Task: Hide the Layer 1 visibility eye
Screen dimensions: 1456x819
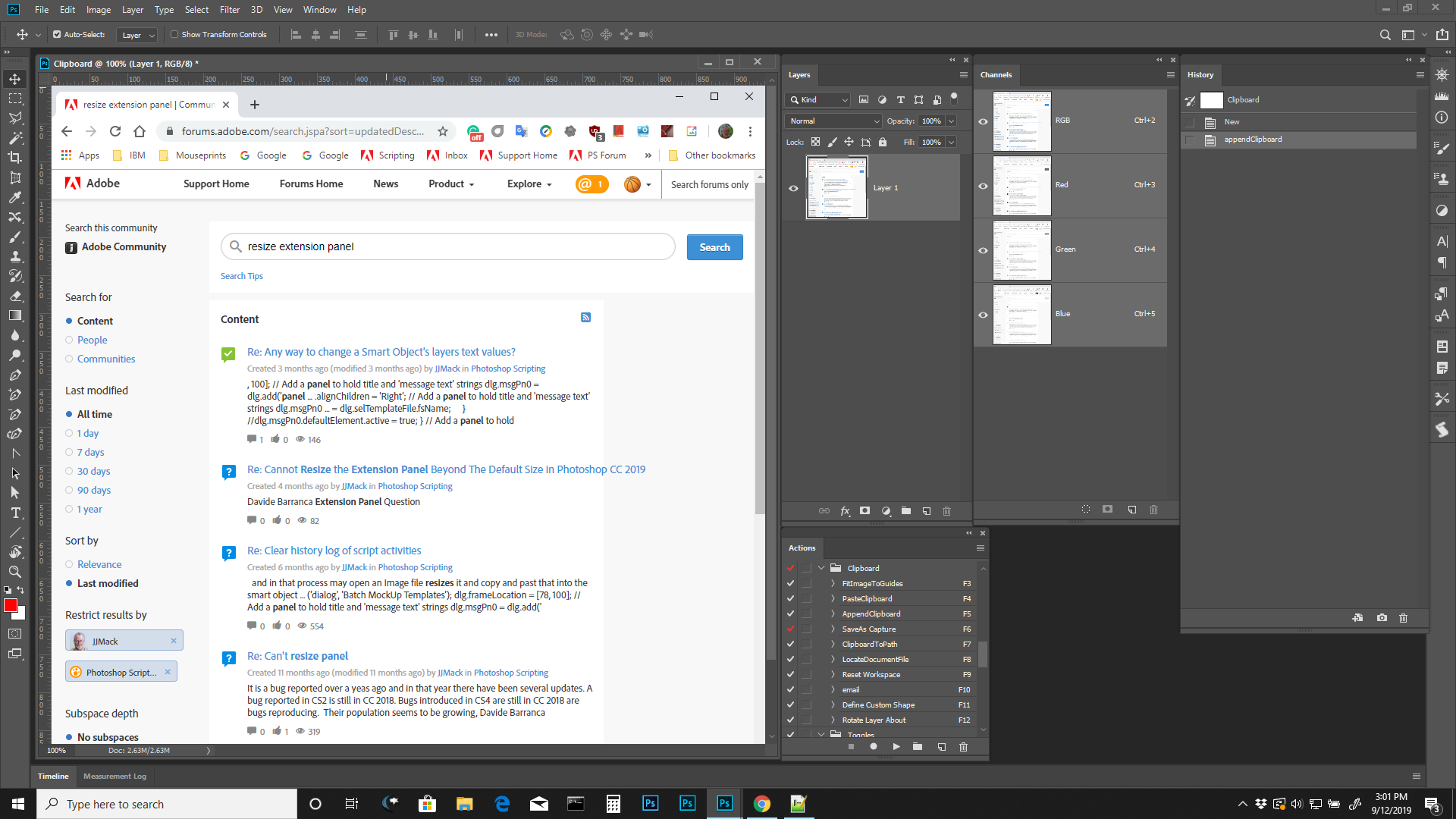Action: click(793, 187)
